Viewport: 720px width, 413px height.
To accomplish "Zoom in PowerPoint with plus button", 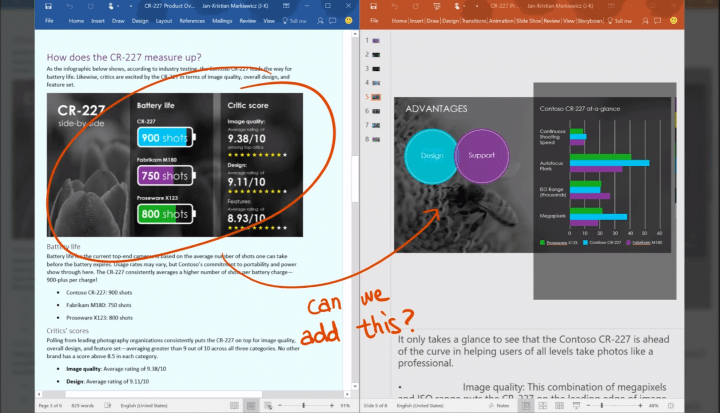I will click(x=641, y=406).
